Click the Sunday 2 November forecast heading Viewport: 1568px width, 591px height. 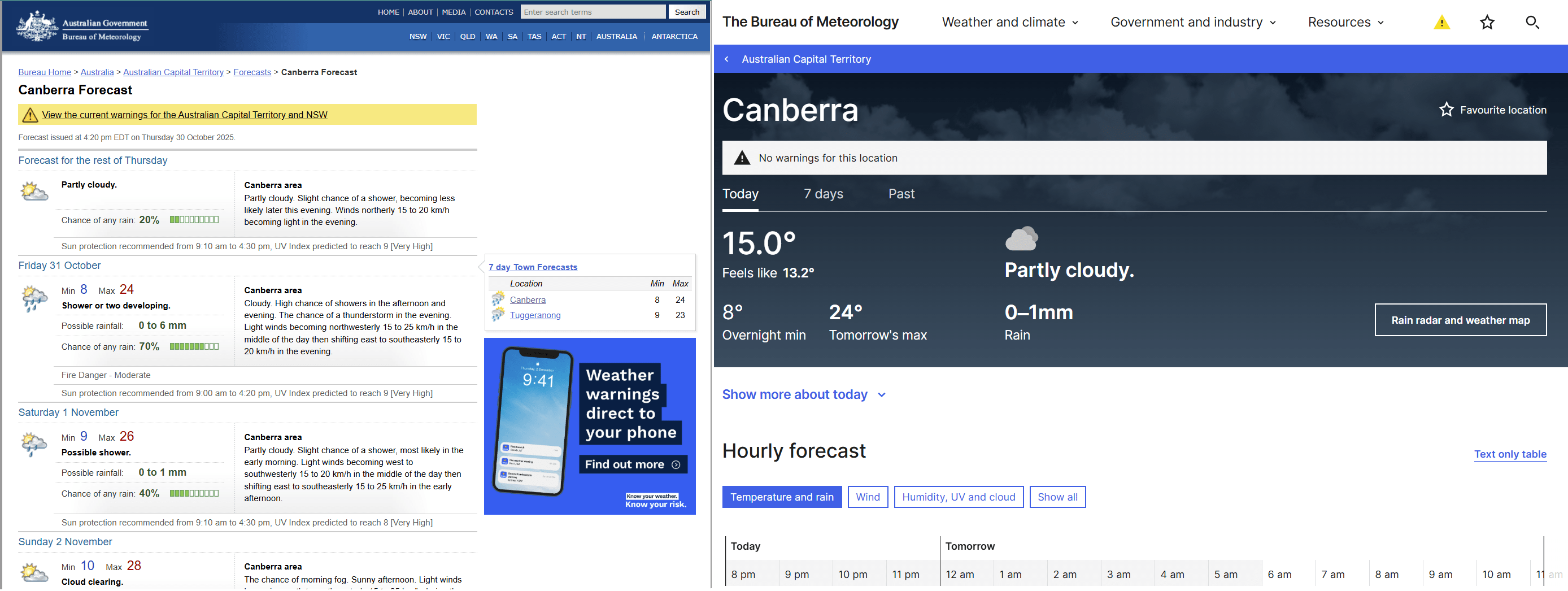65,542
